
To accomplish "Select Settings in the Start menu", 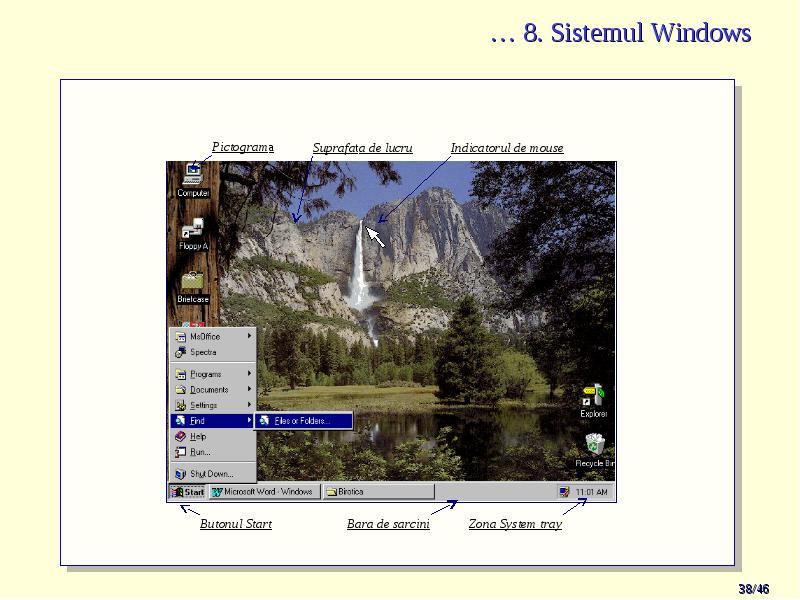I will (213, 405).
